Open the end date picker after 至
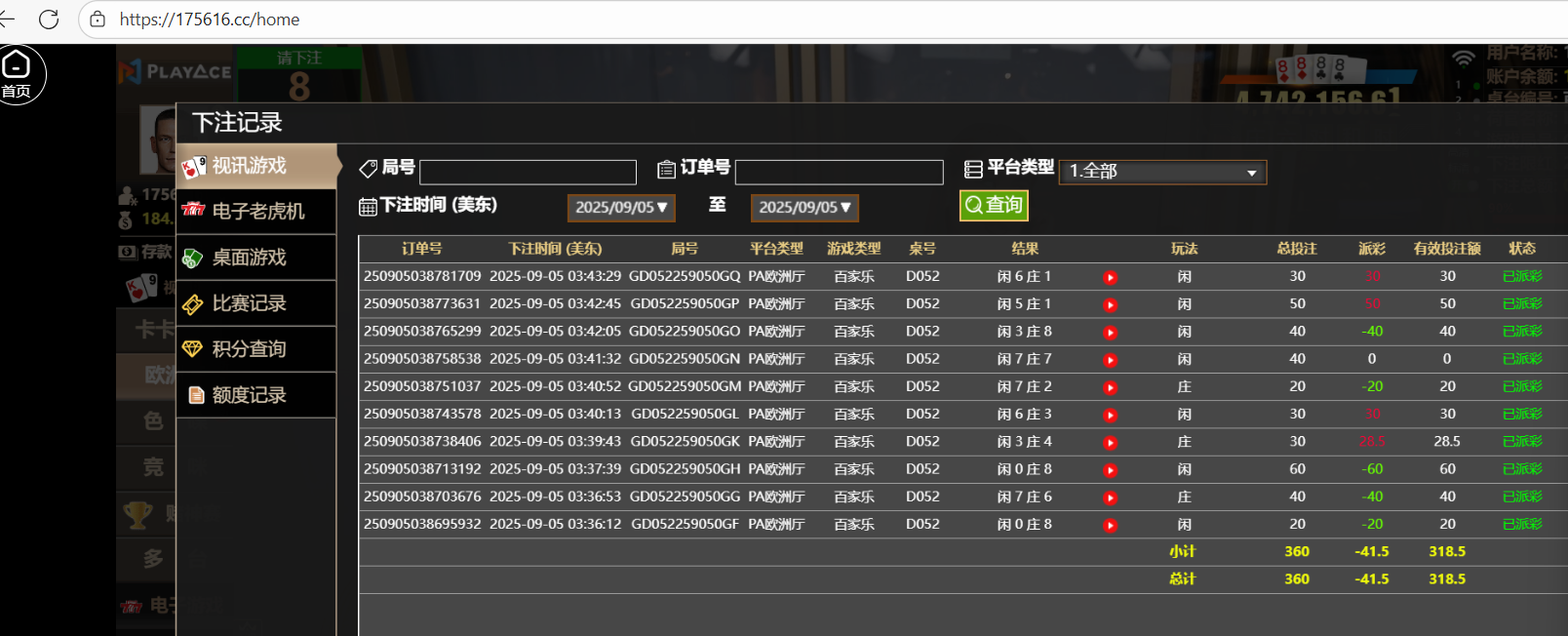1568x636 pixels. tap(804, 208)
